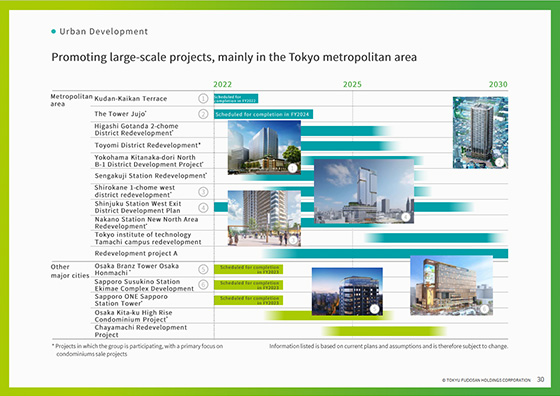Click the circled number 1 beside Kudan-Kaikan Terrace
The height and width of the screenshot is (396, 560).
pyautogui.click(x=203, y=99)
